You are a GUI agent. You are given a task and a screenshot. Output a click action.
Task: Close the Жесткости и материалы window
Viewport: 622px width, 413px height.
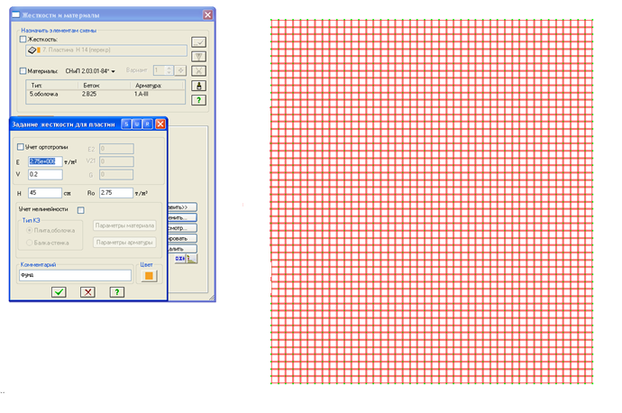pyautogui.click(x=208, y=15)
